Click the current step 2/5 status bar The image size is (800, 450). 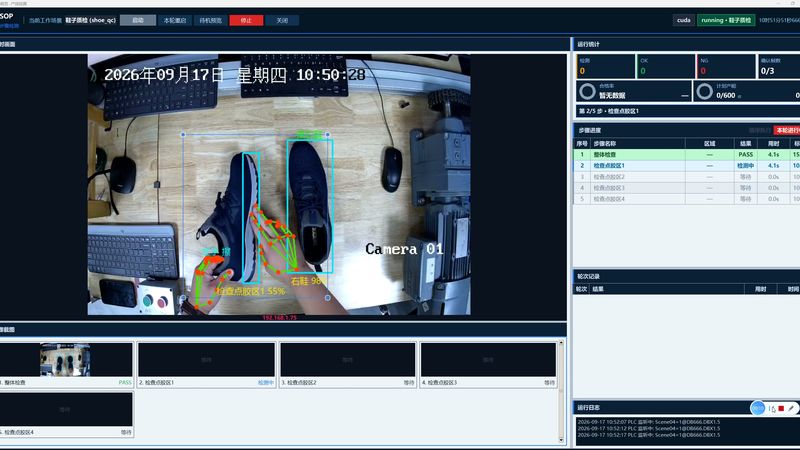click(688, 111)
